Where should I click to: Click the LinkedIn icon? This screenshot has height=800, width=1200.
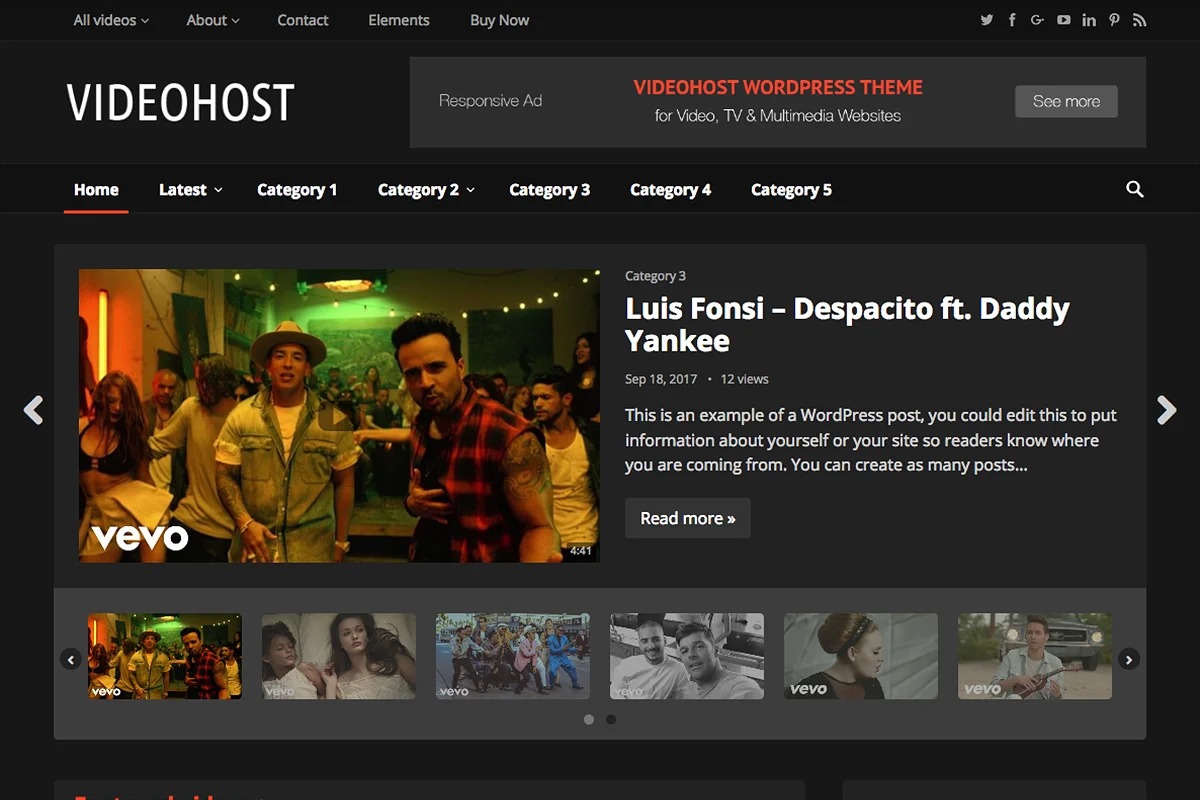(x=1089, y=20)
